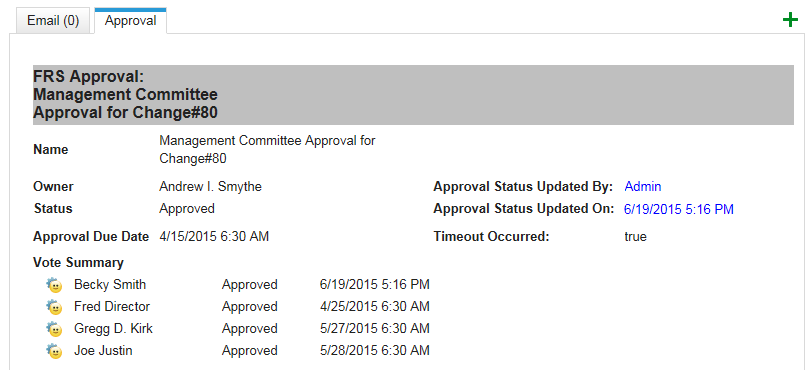Click Becky Smith's voter icon
808x370 pixels.
pyautogui.click(x=54, y=285)
